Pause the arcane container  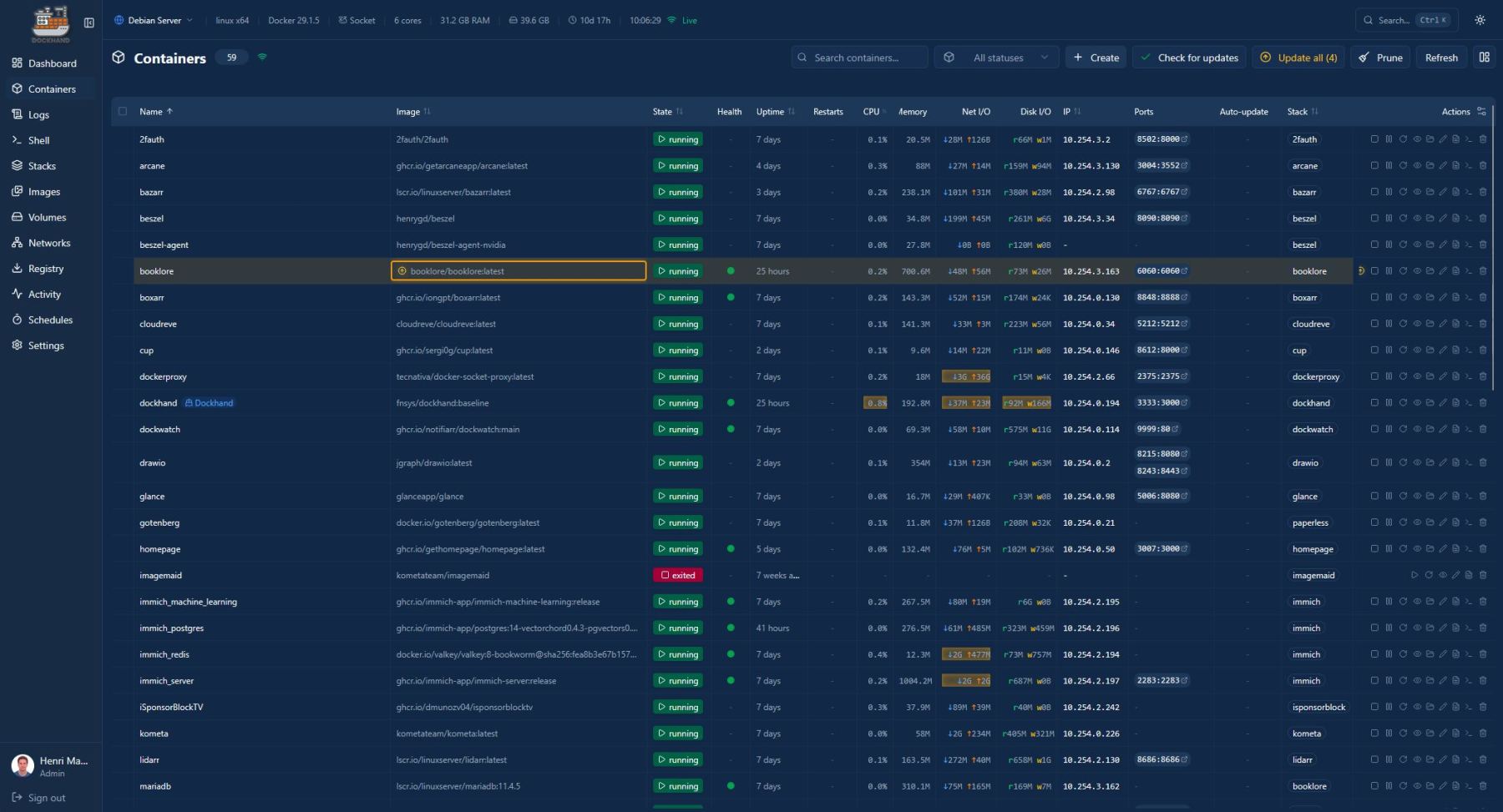[x=1389, y=166]
